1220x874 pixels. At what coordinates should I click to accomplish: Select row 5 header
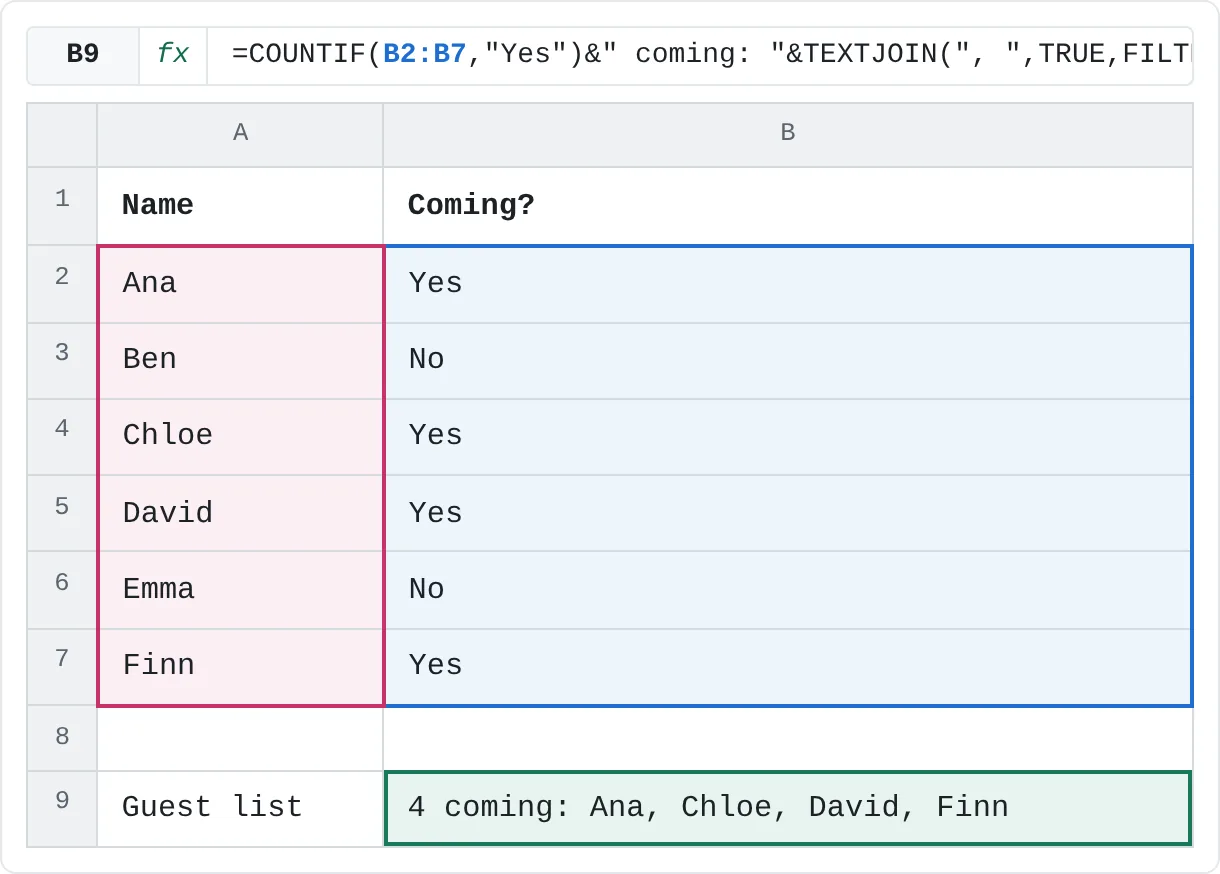(x=62, y=513)
